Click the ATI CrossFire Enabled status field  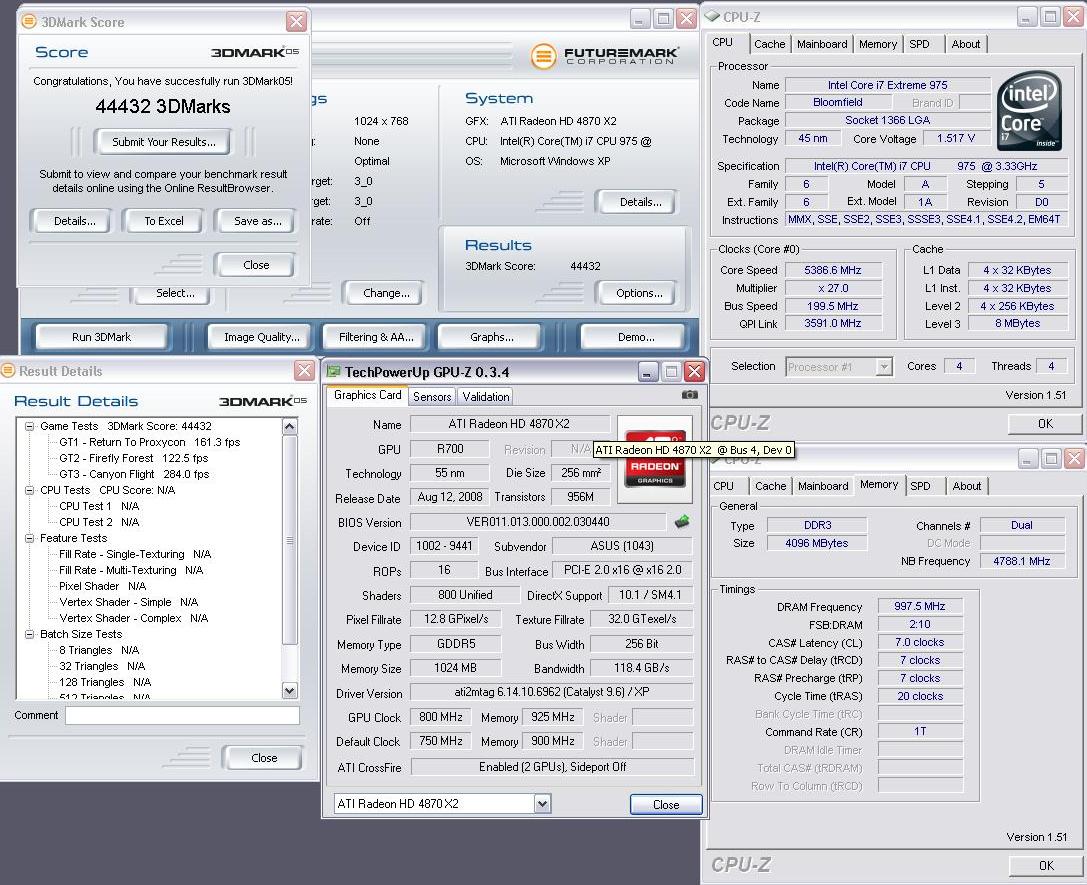[553, 767]
